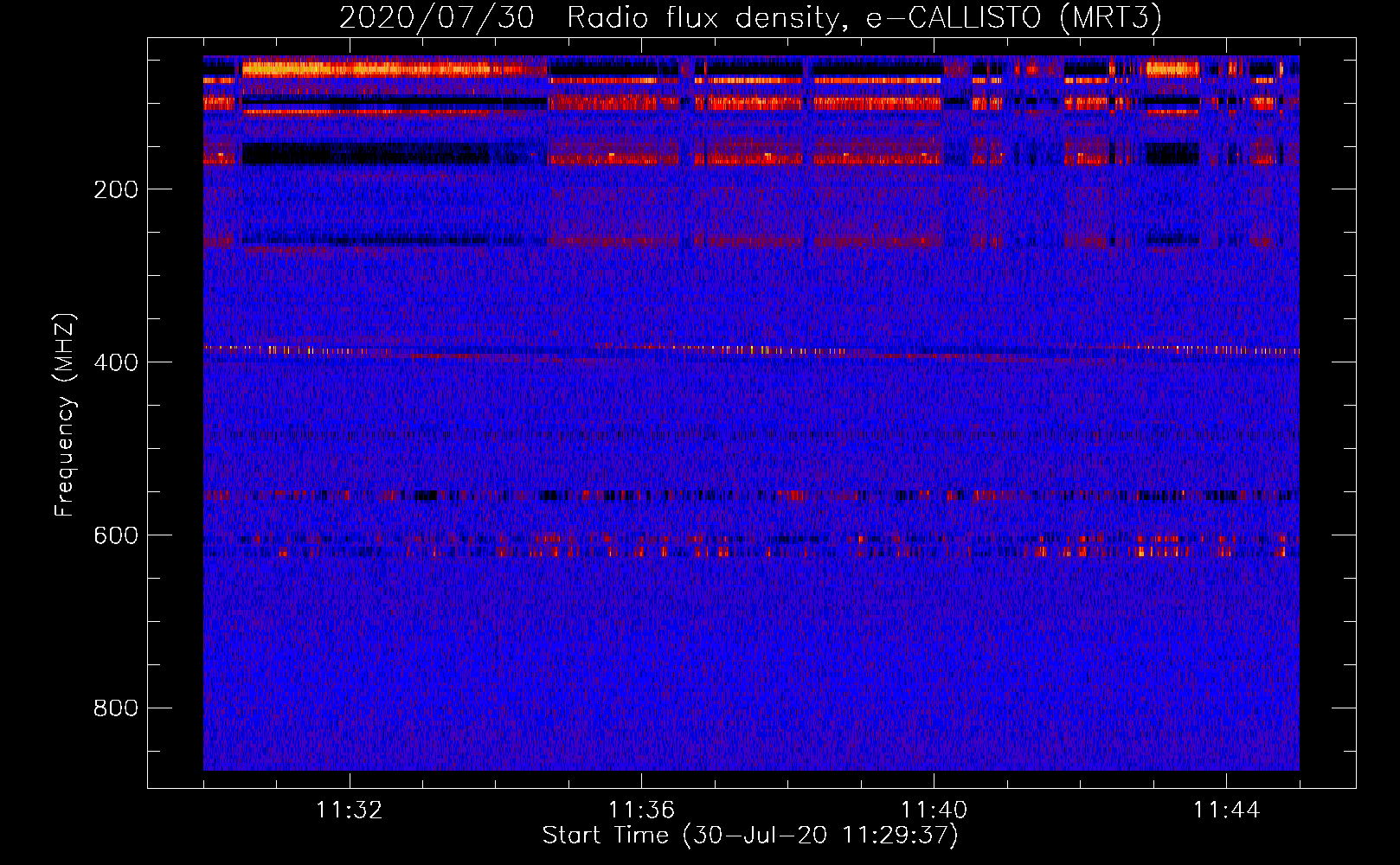
Task: Select the 800 frequency axis label
Action: coord(116,708)
